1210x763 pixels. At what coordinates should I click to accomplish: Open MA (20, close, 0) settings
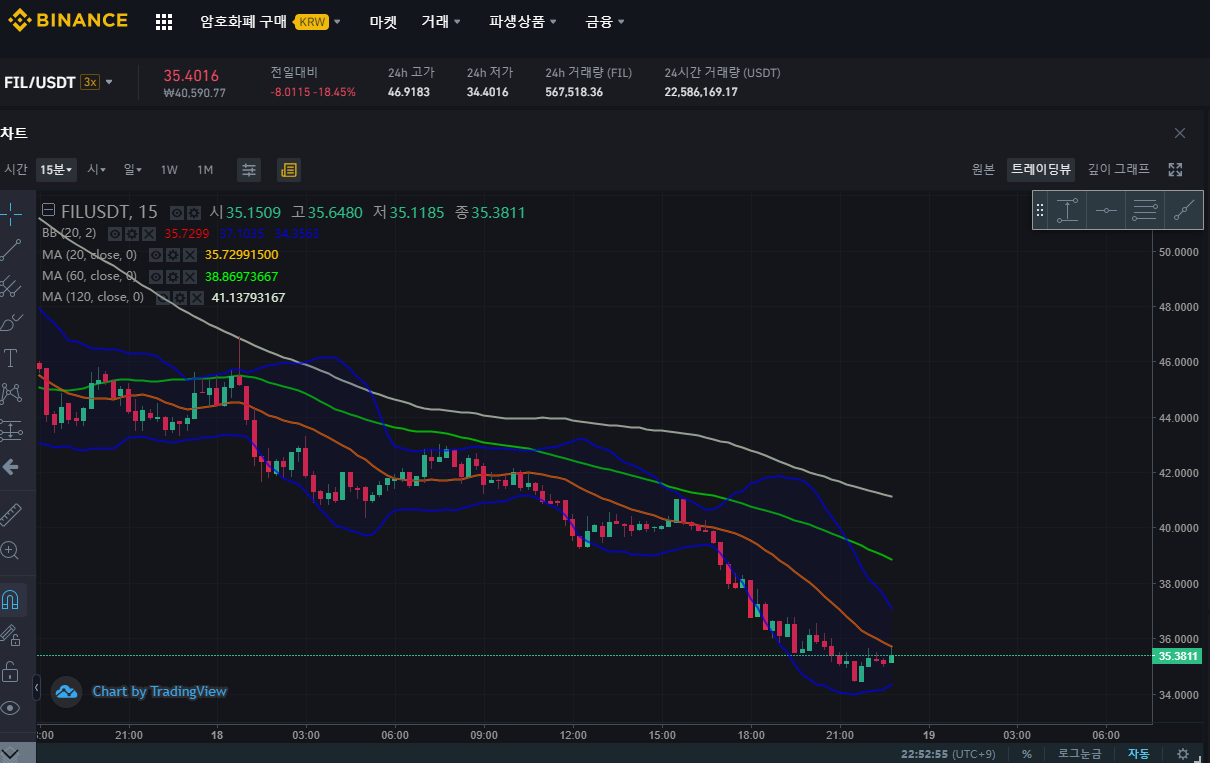pyautogui.click(x=172, y=255)
